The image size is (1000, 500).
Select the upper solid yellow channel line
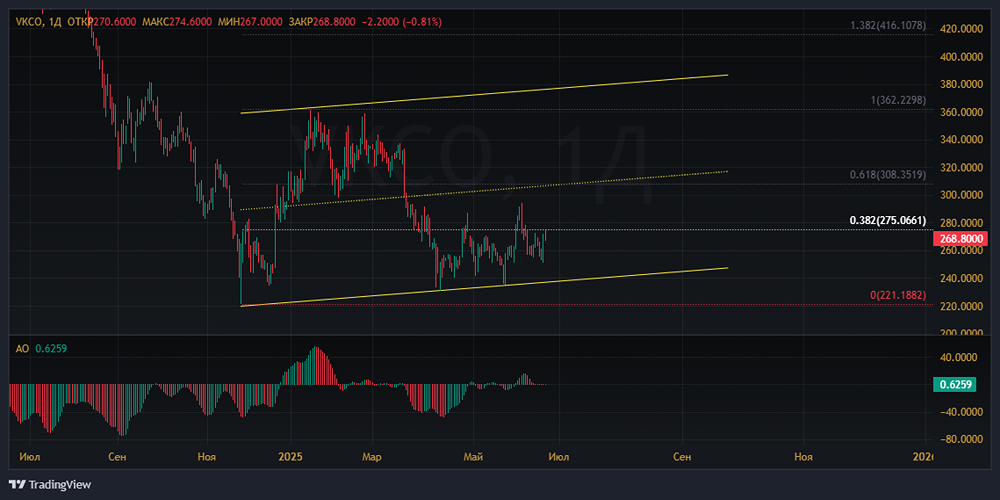(x=485, y=94)
